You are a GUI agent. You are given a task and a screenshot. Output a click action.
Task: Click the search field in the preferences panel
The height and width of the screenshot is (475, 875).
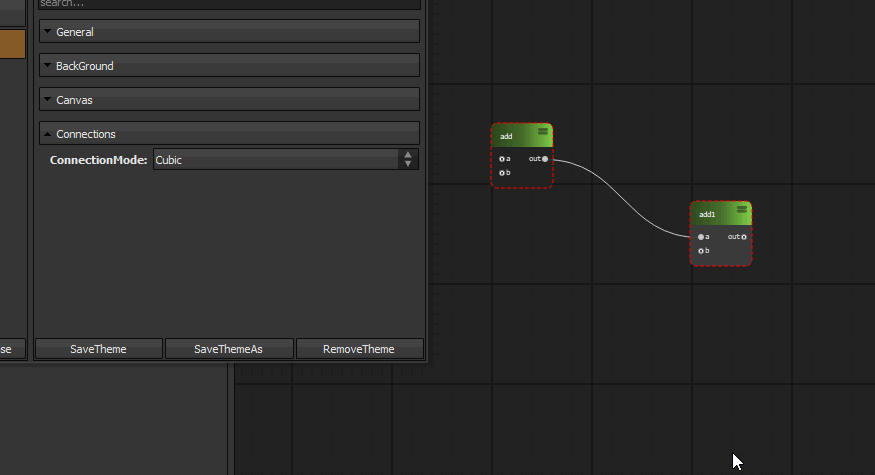coord(229,4)
